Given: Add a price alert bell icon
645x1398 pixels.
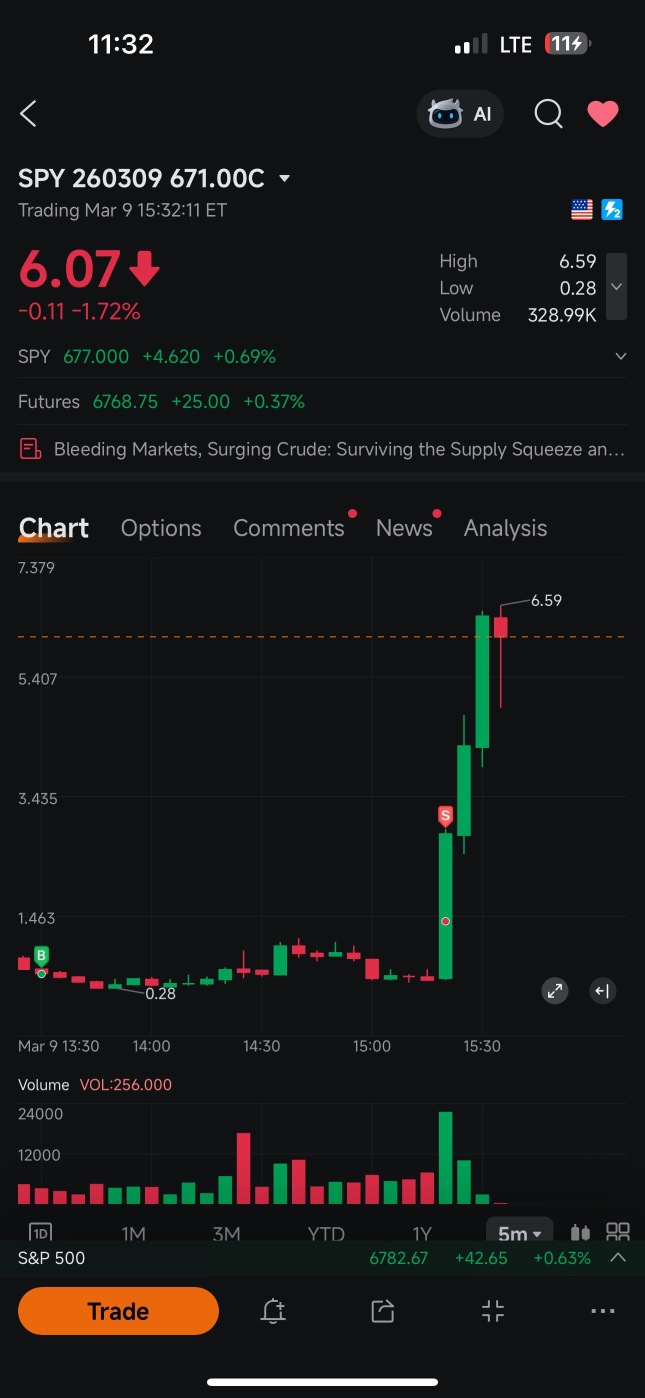Looking at the screenshot, I should click(273, 1311).
